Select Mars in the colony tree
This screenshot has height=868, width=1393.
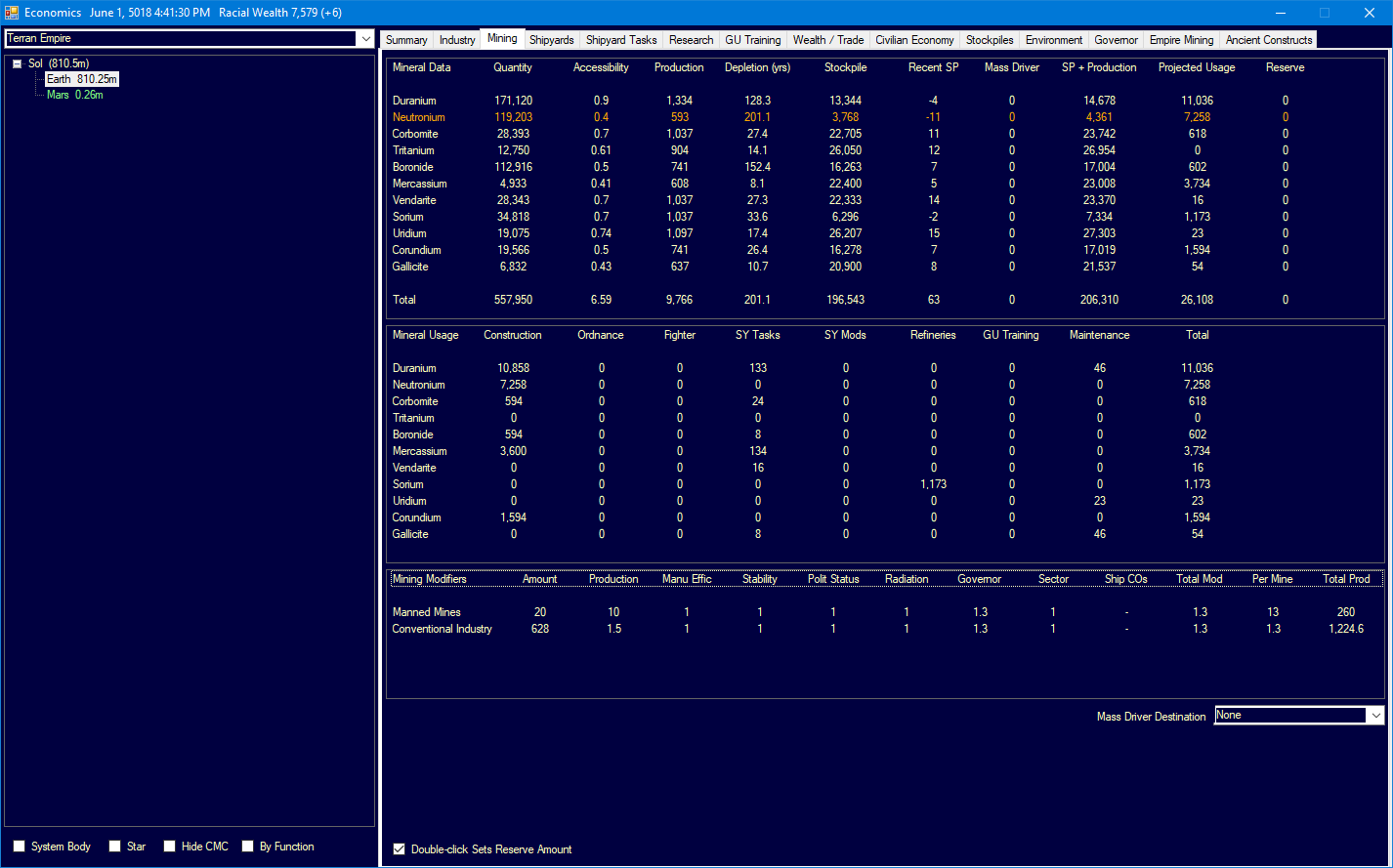pos(75,95)
